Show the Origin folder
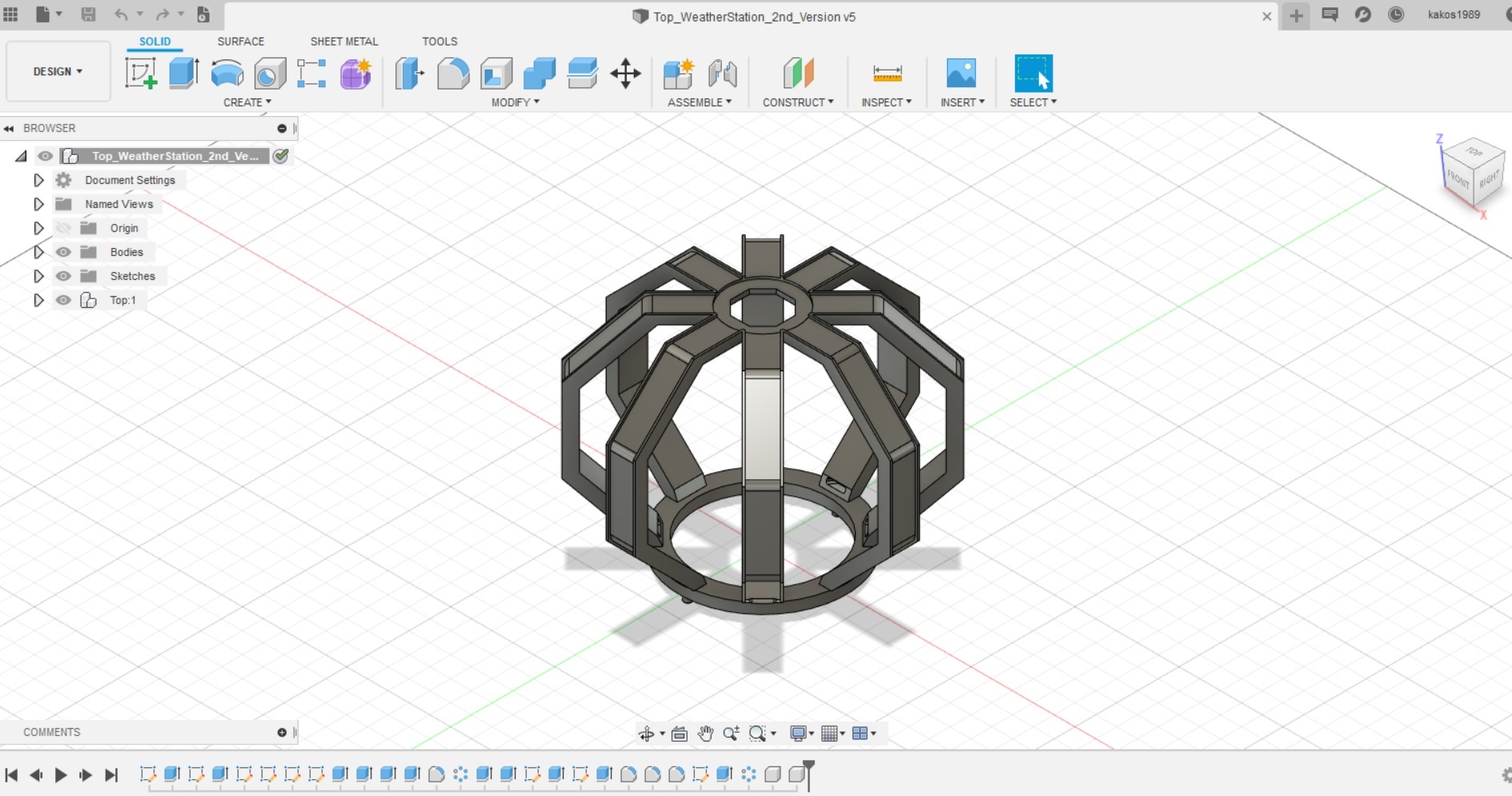Image resolution: width=1512 pixels, height=796 pixels. [x=63, y=228]
